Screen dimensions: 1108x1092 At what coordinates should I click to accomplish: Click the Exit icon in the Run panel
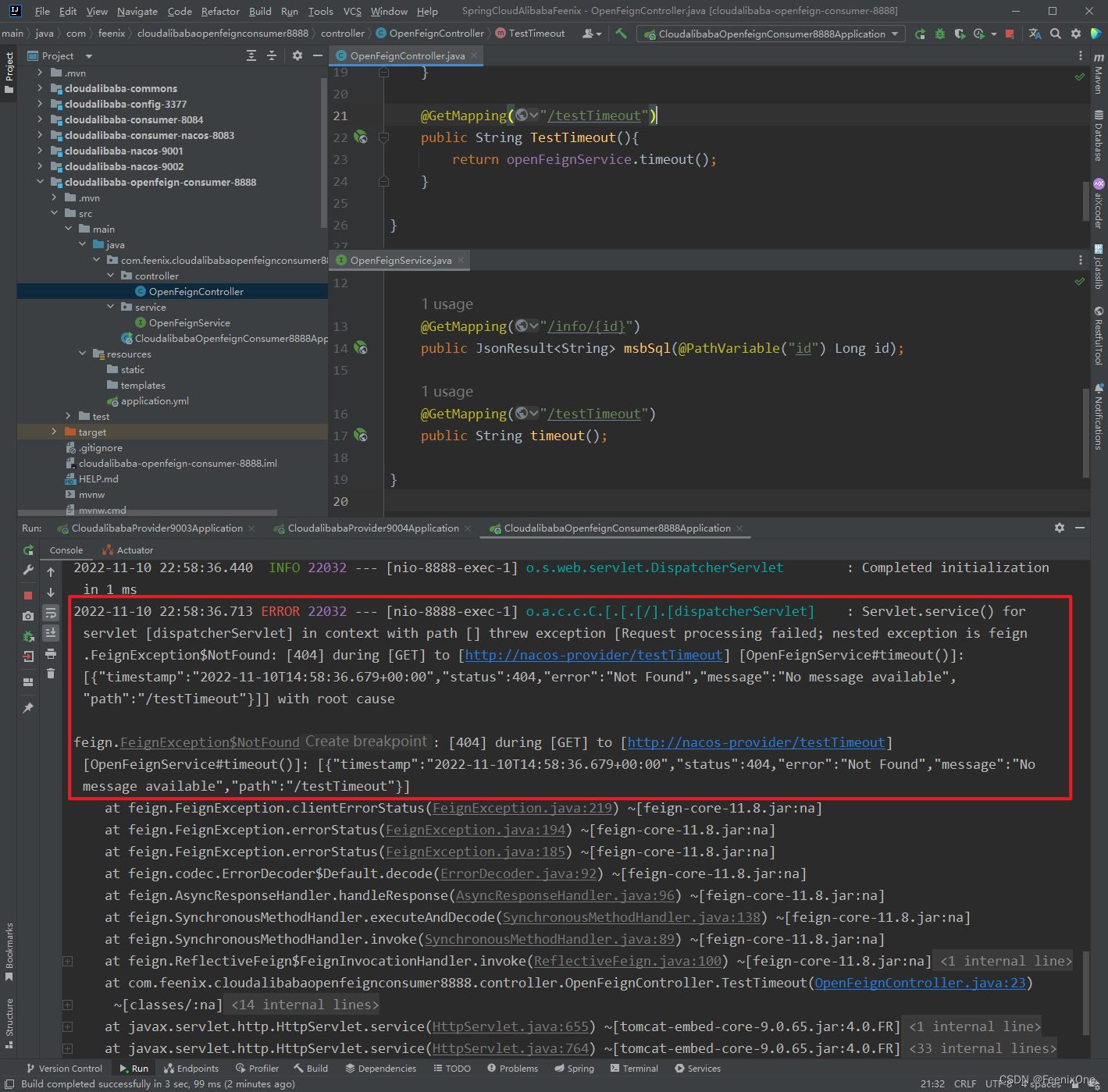(x=28, y=656)
